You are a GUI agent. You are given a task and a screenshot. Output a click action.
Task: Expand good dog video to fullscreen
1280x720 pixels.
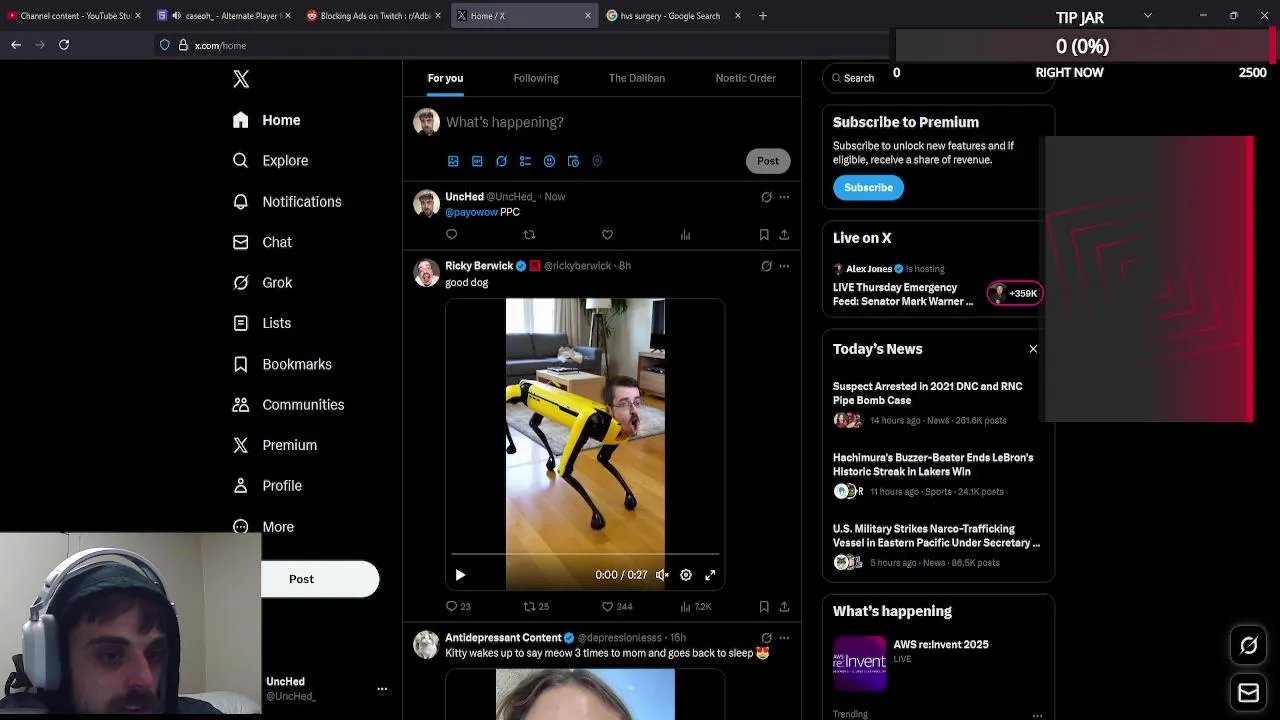(x=710, y=575)
